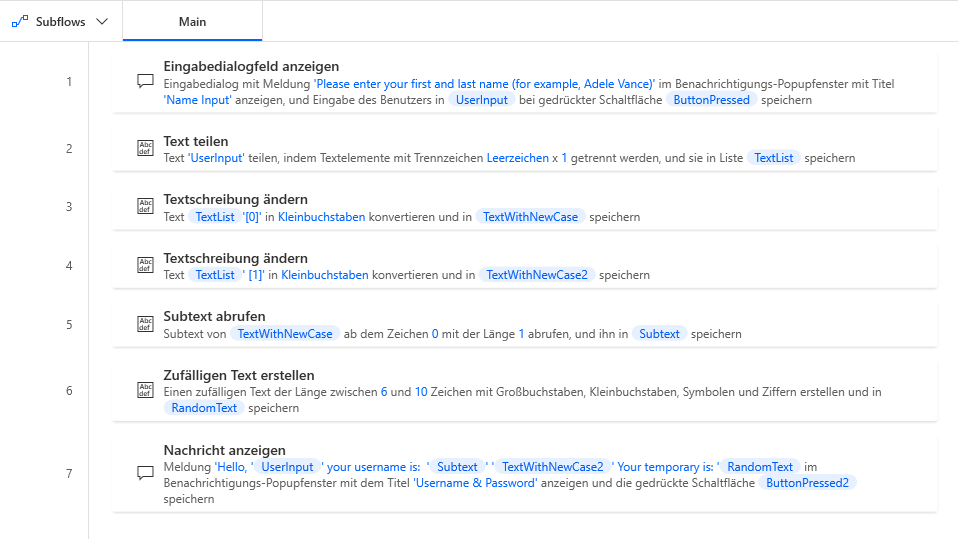
Task: Click Abc icon of step 4 Textschreibung ändern
Action: [145, 265]
